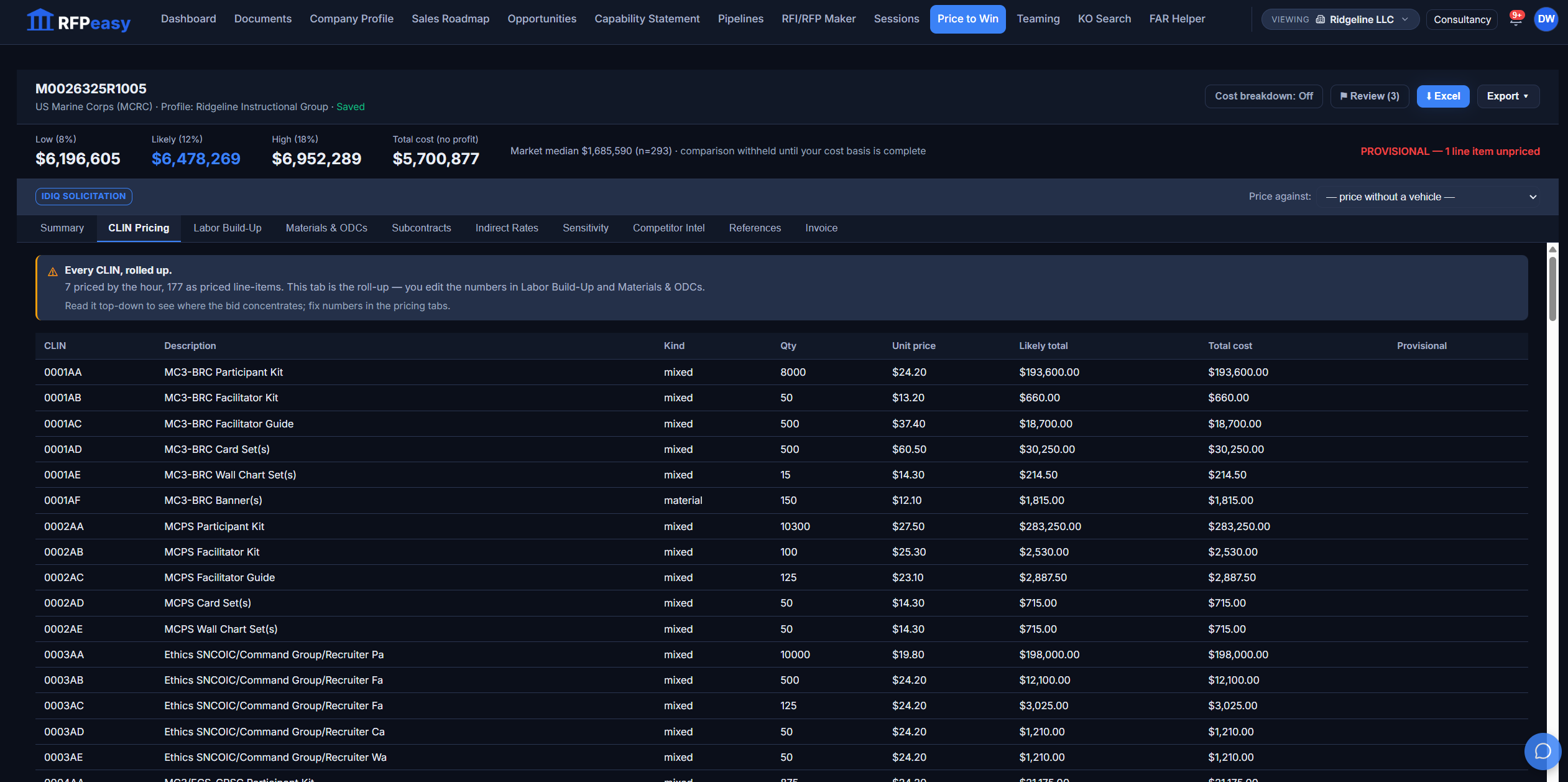Open the chat support bubble
The width and height of the screenshot is (1568, 782).
coord(1543,751)
